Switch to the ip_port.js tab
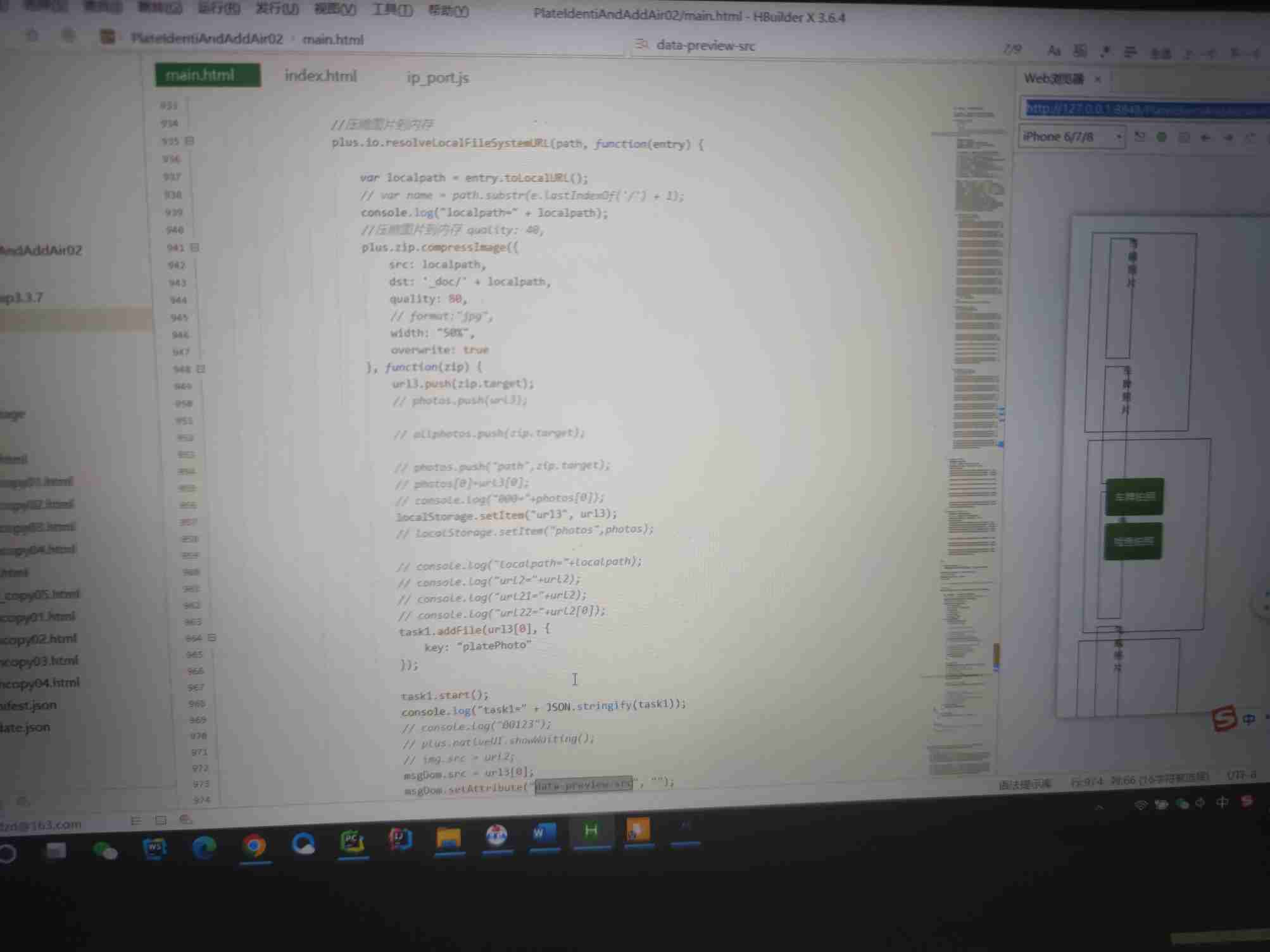1270x952 pixels. tap(437, 78)
